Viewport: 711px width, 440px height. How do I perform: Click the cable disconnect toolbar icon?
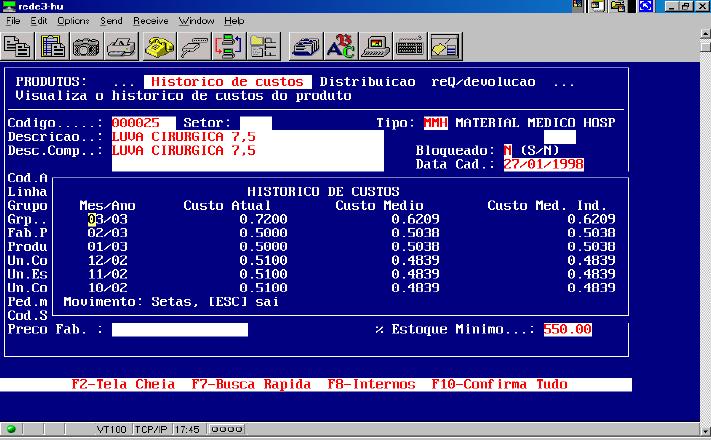tap(194, 46)
